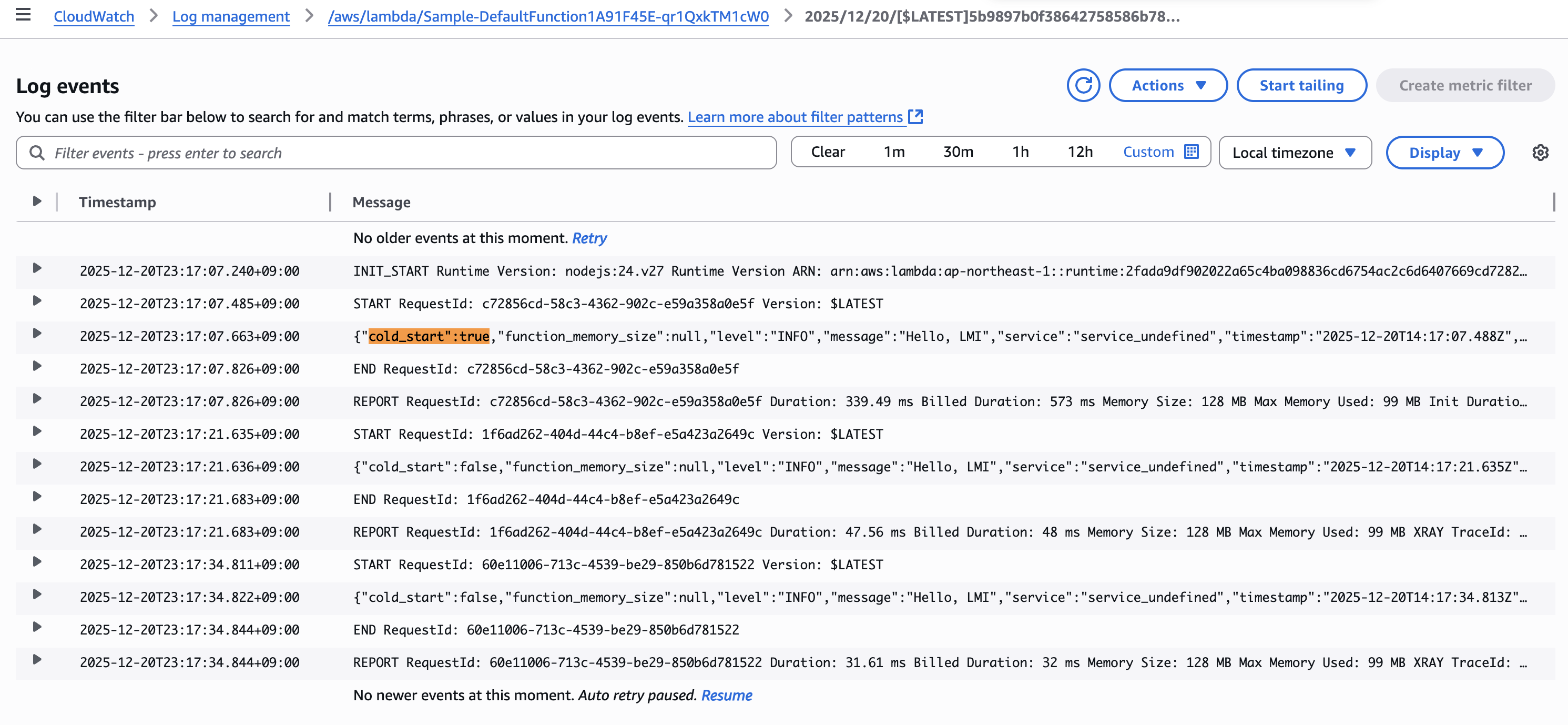Click the calendar icon next to Custom

pyautogui.click(x=1191, y=152)
